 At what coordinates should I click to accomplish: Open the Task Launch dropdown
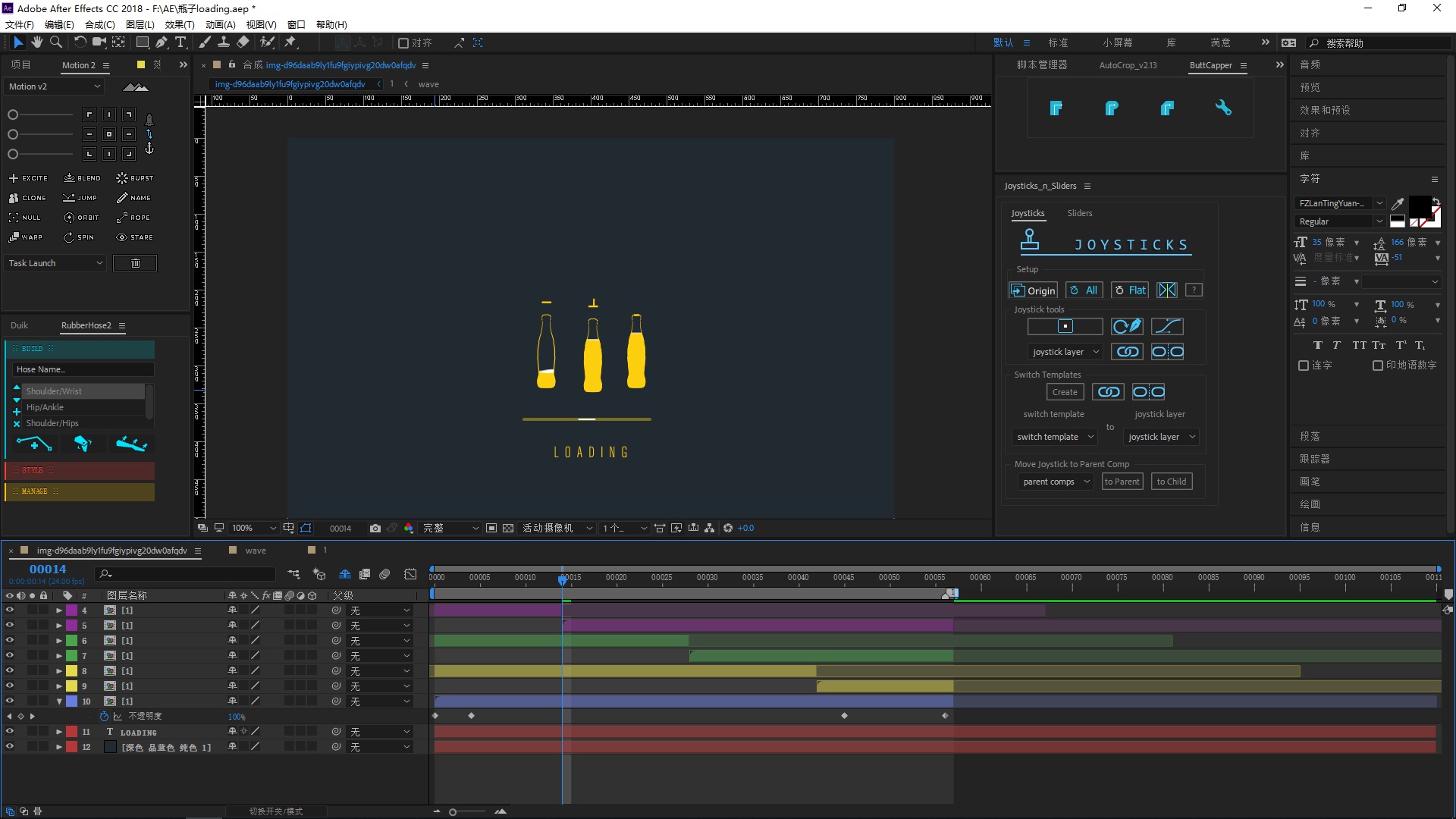point(55,263)
